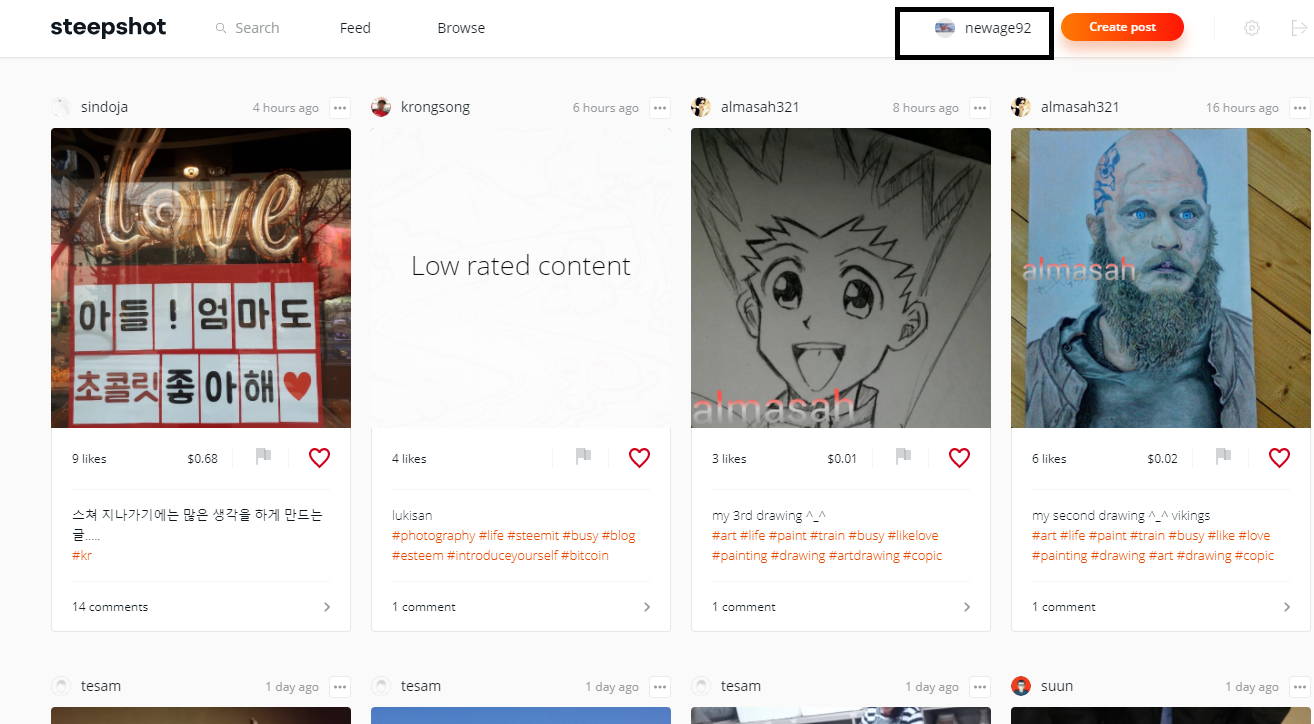Viewport: 1314px width, 724px height.
Task: Click suun's profile avatar
Action: tap(1021, 686)
